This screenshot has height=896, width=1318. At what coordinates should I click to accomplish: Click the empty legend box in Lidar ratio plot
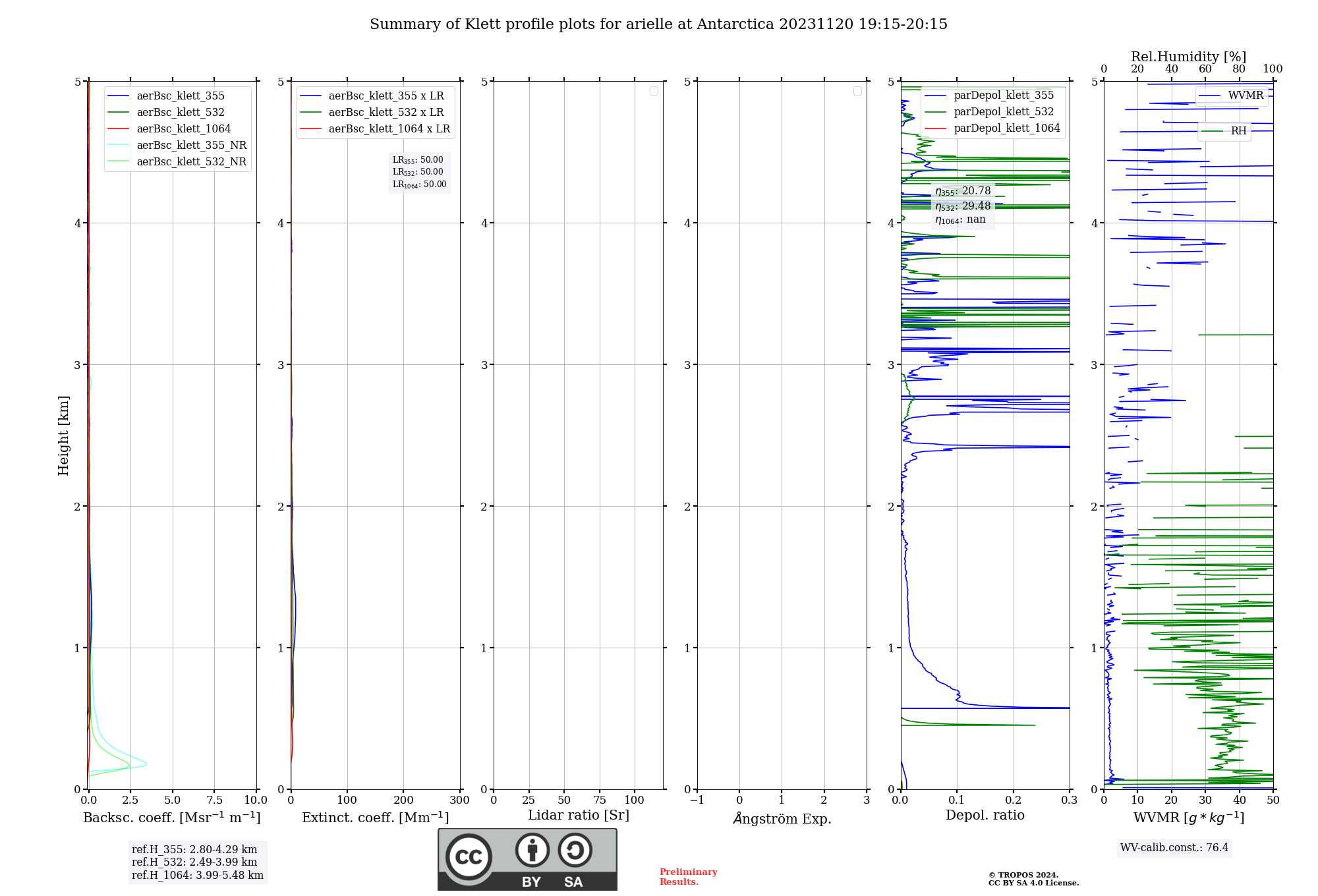point(654,91)
